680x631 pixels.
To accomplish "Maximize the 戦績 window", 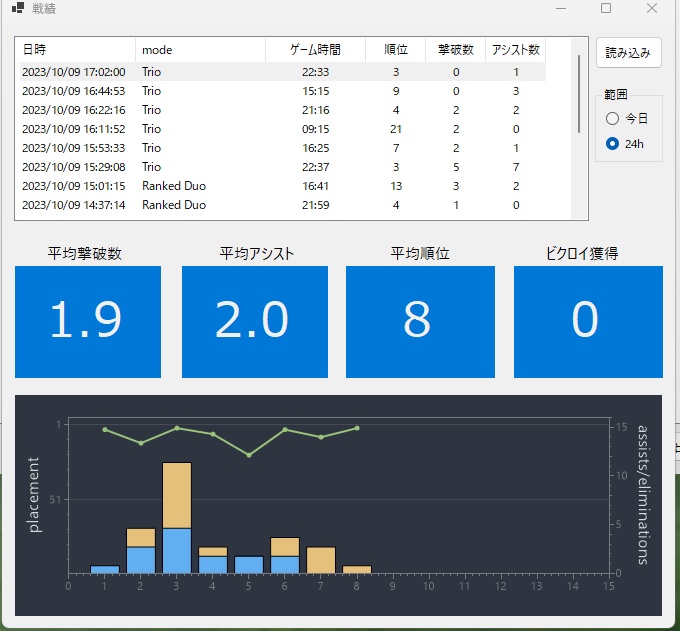I will 606,8.
